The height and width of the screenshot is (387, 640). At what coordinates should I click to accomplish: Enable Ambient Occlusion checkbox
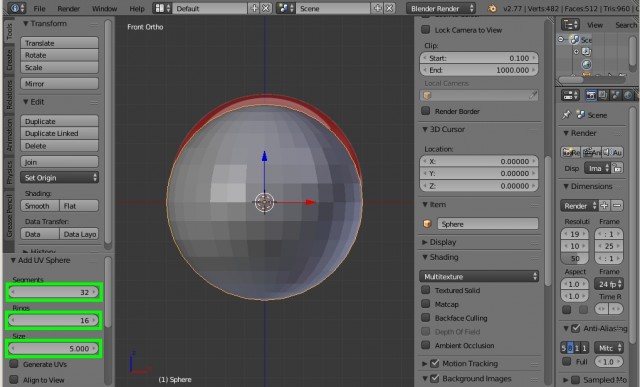pyautogui.click(x=426, y=345)
